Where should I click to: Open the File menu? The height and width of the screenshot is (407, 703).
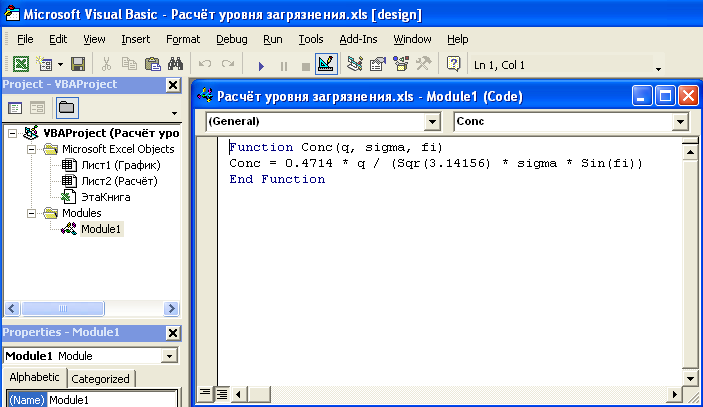25,39
